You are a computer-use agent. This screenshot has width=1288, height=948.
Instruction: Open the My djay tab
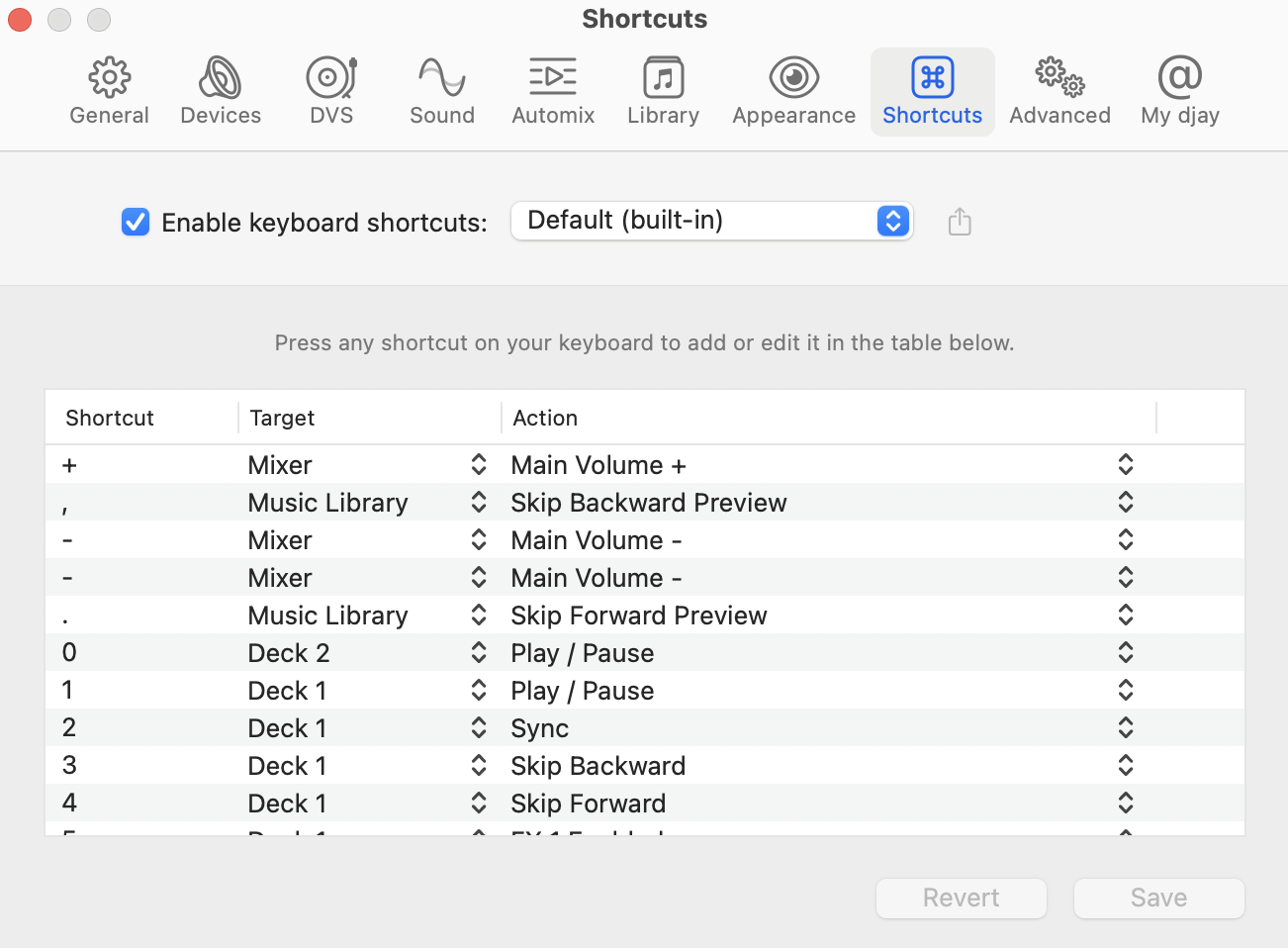click(x=1179, y=89)
